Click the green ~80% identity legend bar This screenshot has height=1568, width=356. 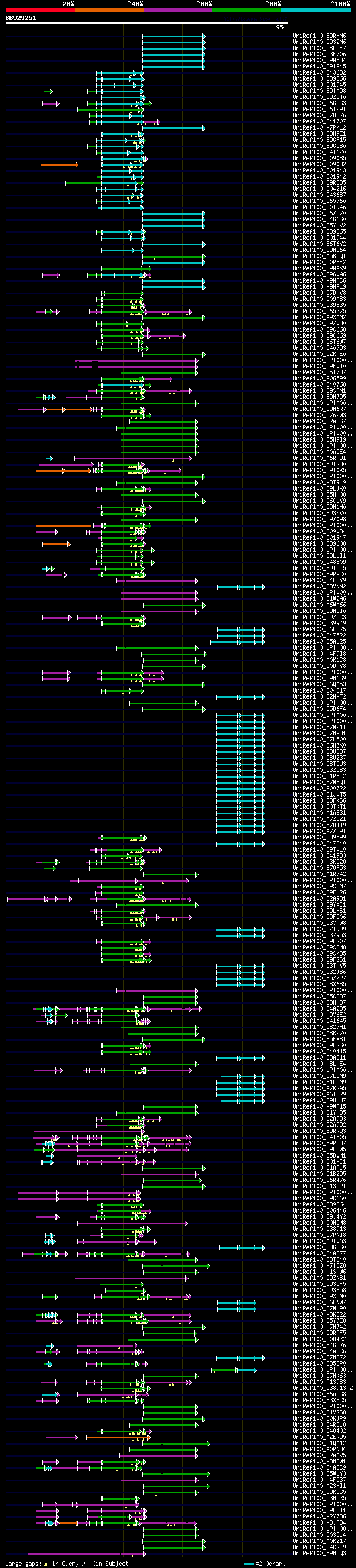click(x=247, y=10)
